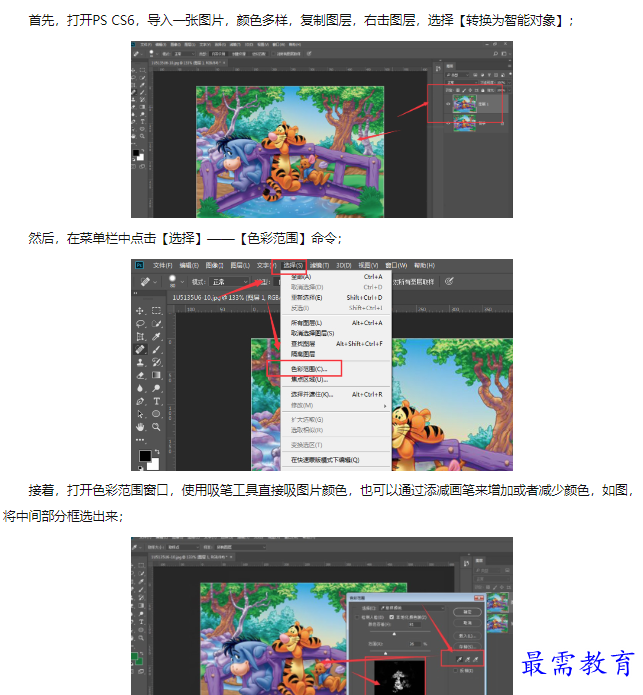
Task: Select the History Brush tool in the second screenshot
Action: pyautogui.click(x=156, y=362)
